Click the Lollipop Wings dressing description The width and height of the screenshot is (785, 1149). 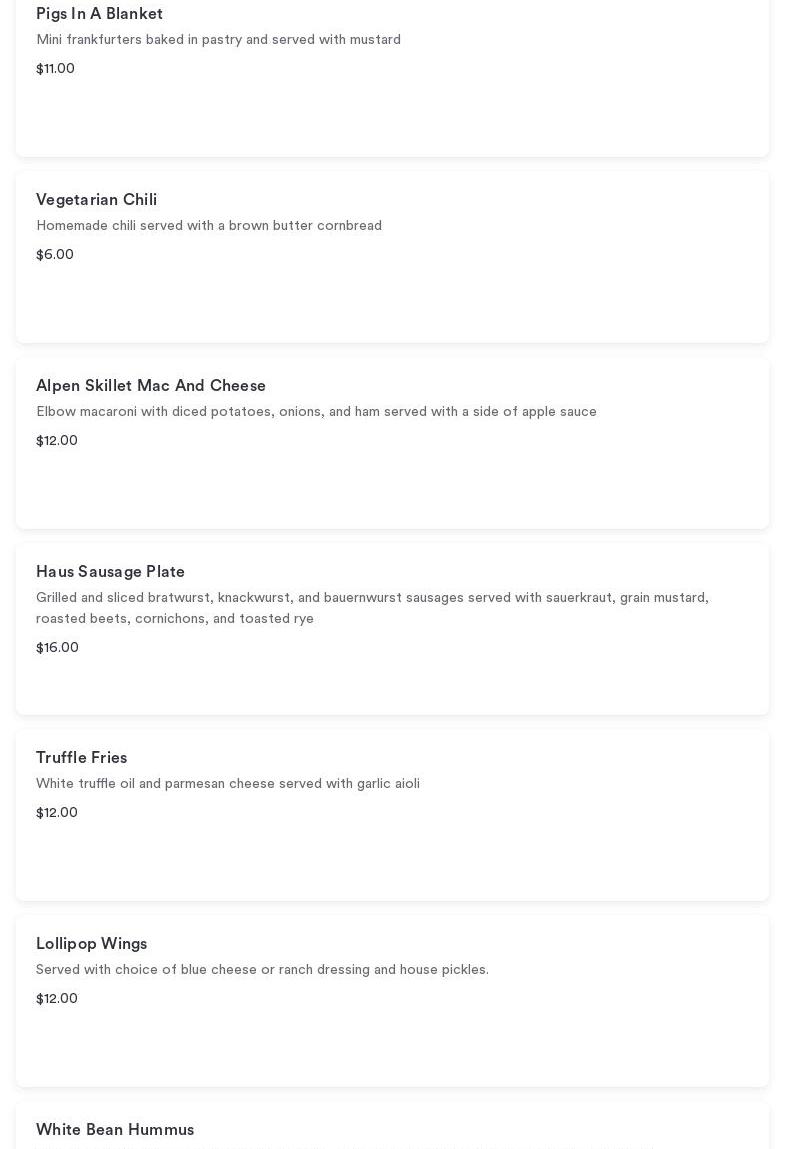(262, 970)
